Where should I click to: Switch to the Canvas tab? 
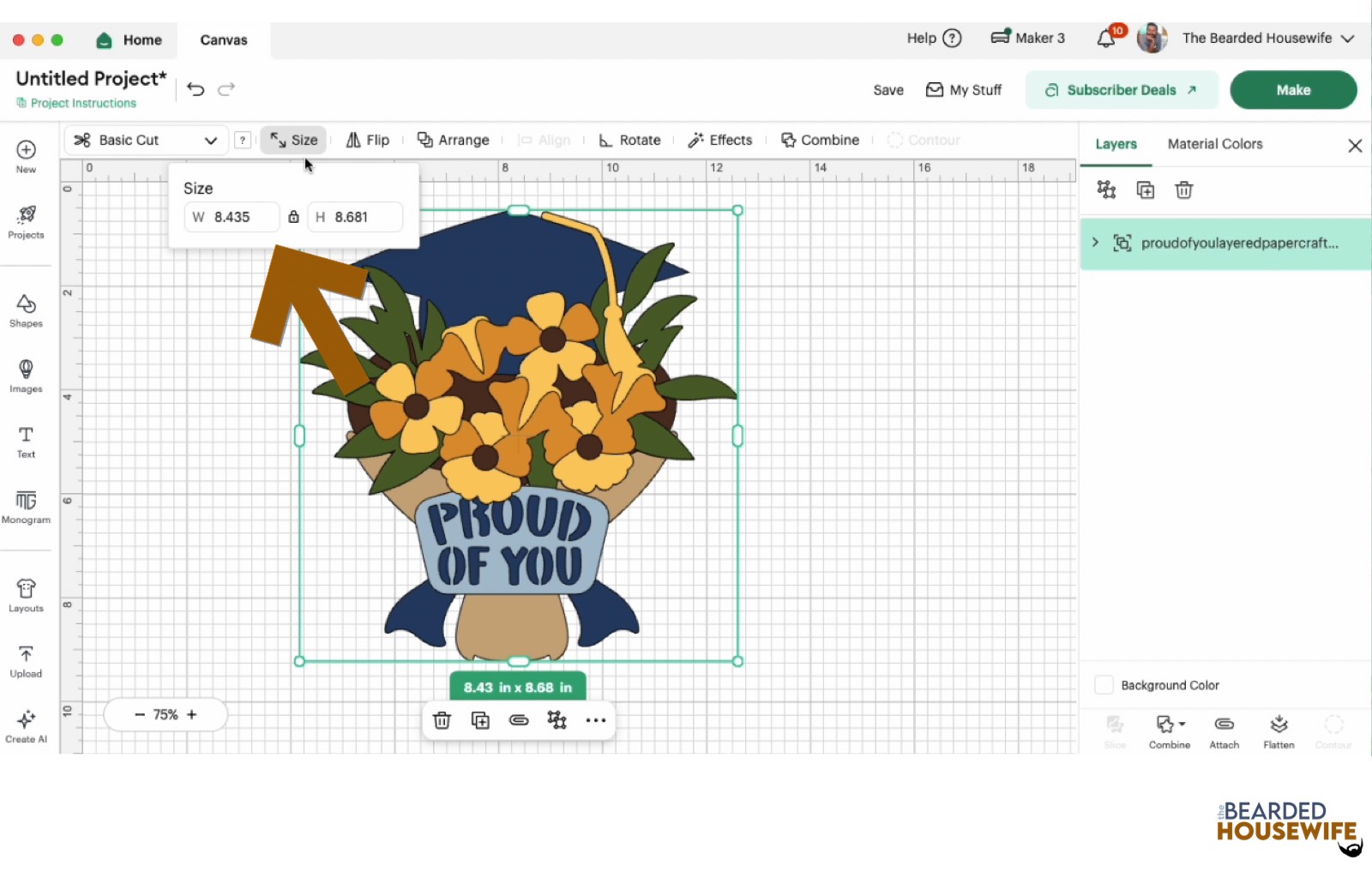[x=224, y=39]
